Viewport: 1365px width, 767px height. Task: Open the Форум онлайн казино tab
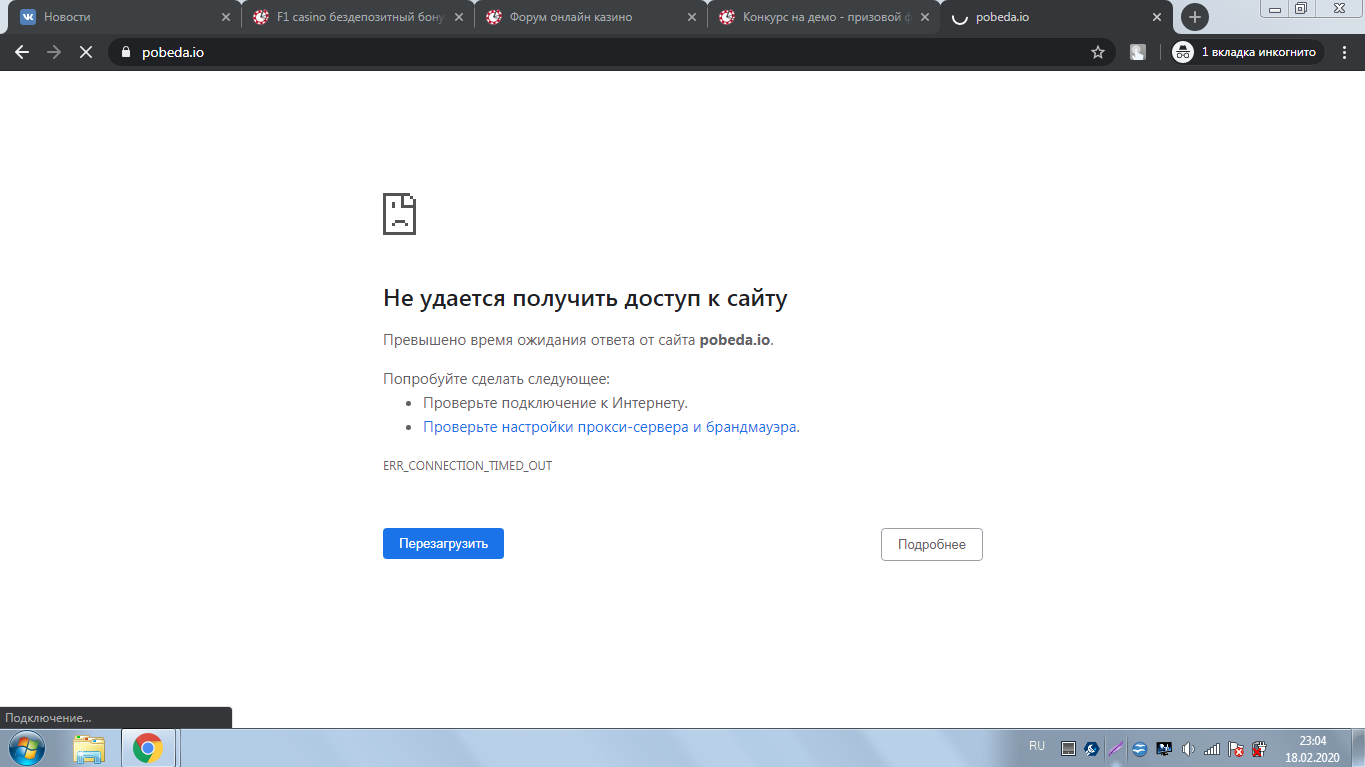pos(585,17)
